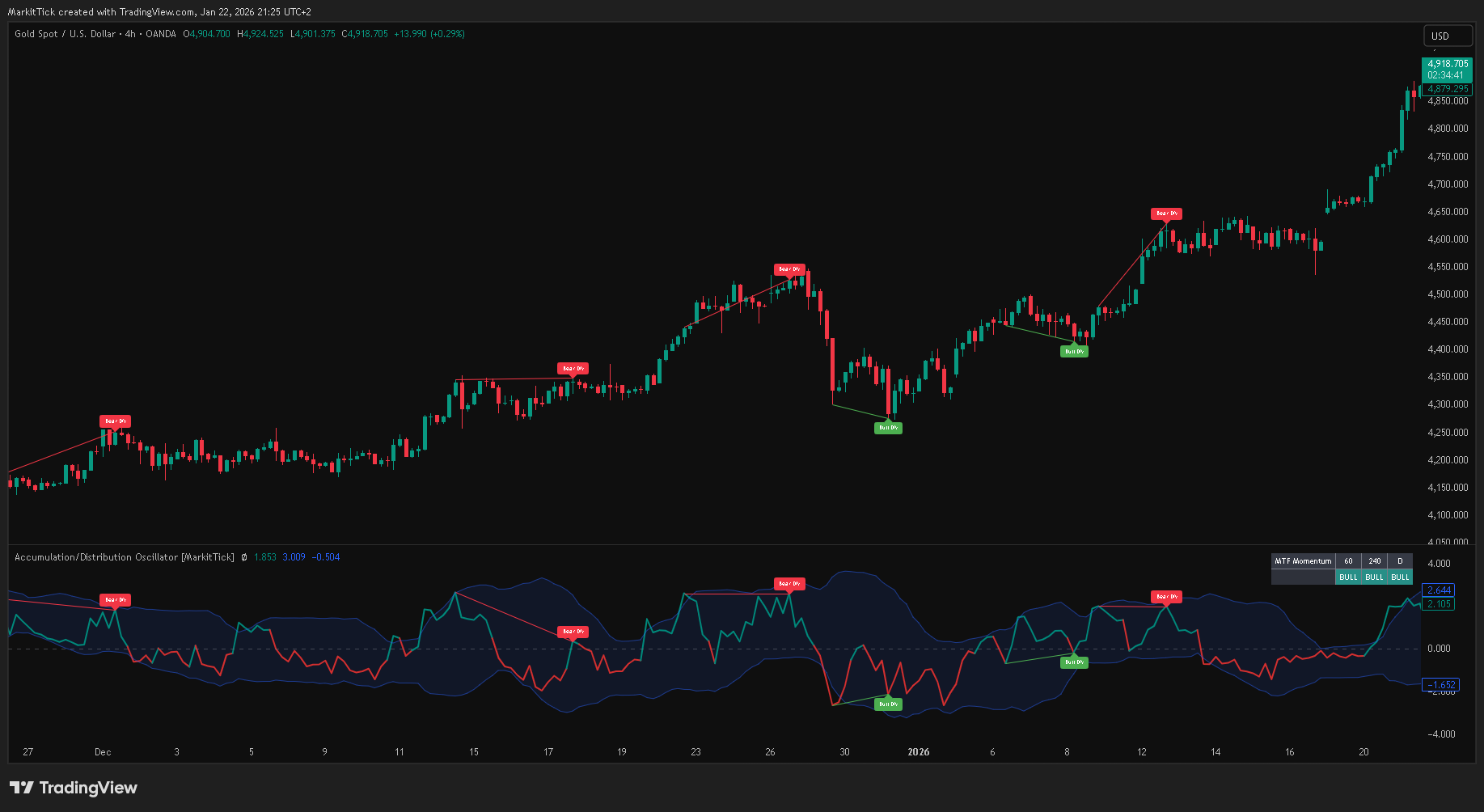The width and height of the screenshot is (1484, 812).
Task: Click the 240 timeframe cell in MTF Momentum table
Action: pyautogui.click(x=1374, y=561)
